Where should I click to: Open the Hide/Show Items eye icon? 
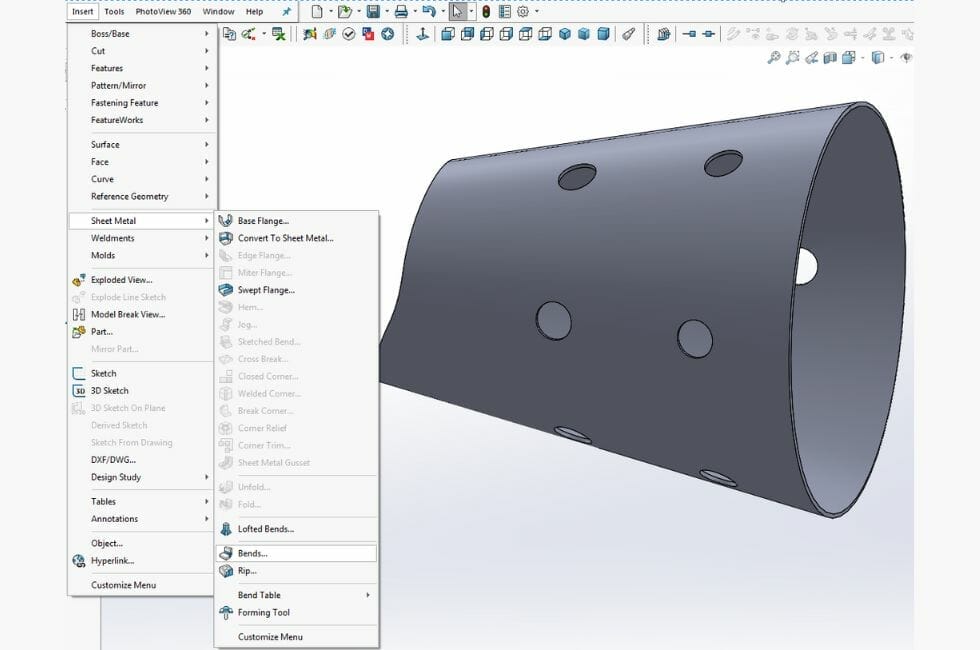(906, 58)
